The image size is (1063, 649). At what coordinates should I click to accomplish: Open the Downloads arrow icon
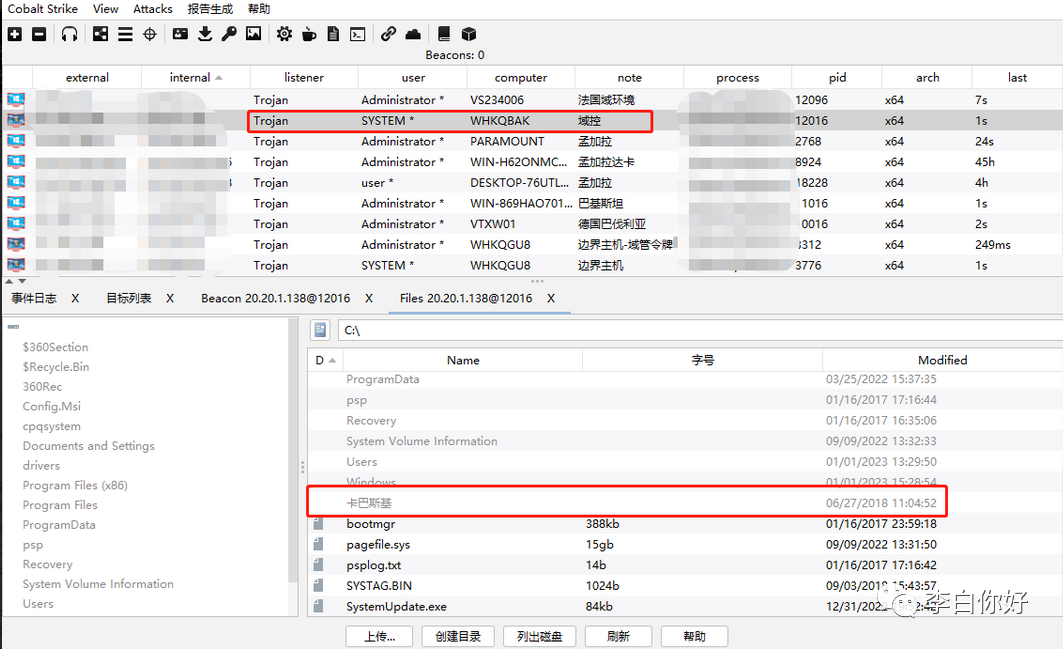click(x=205, y=34)
